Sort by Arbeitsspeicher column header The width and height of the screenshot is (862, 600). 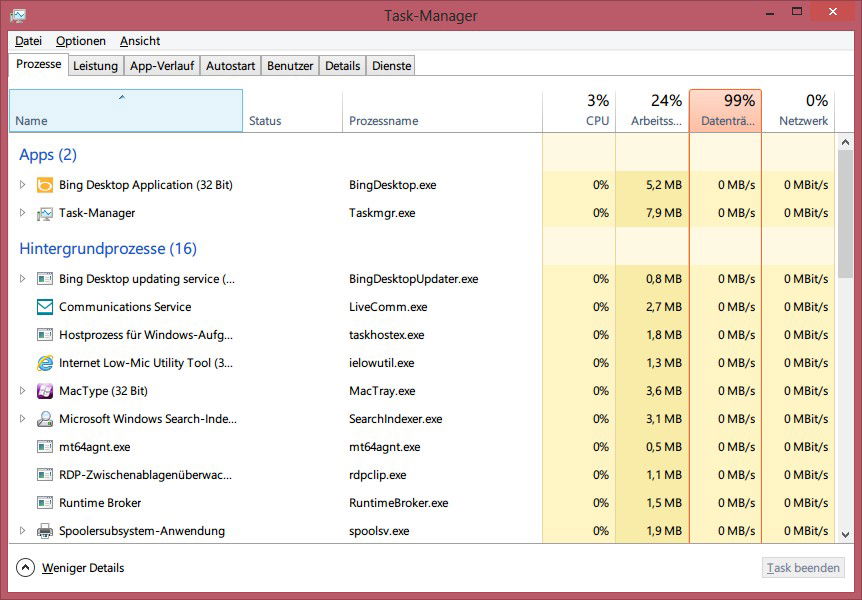coord(653,111)
